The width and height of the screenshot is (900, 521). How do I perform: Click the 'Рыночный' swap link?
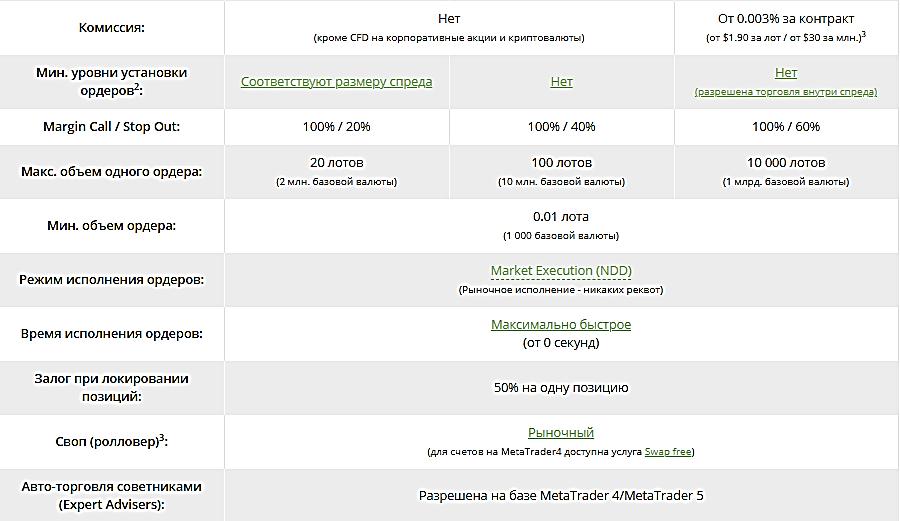pyautogui.click(x=561, y=433)
